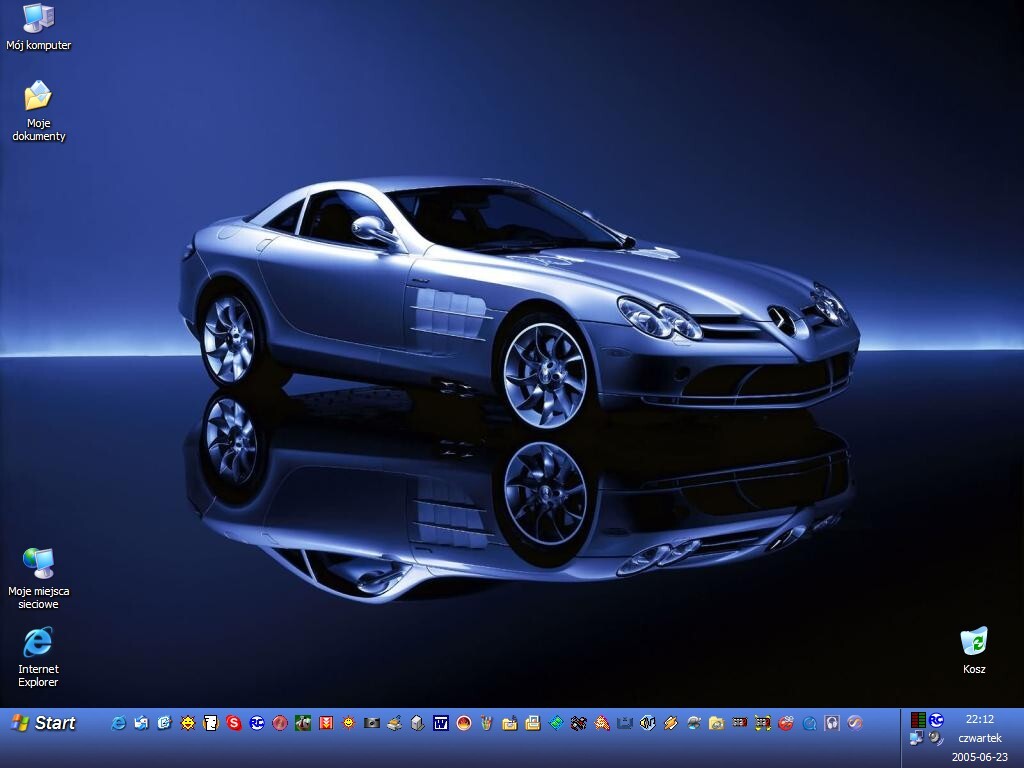Click the headphones icon in Quick Launch
Screen dimensions: 1024x768
pyautogui.click(x=832, y=723)
